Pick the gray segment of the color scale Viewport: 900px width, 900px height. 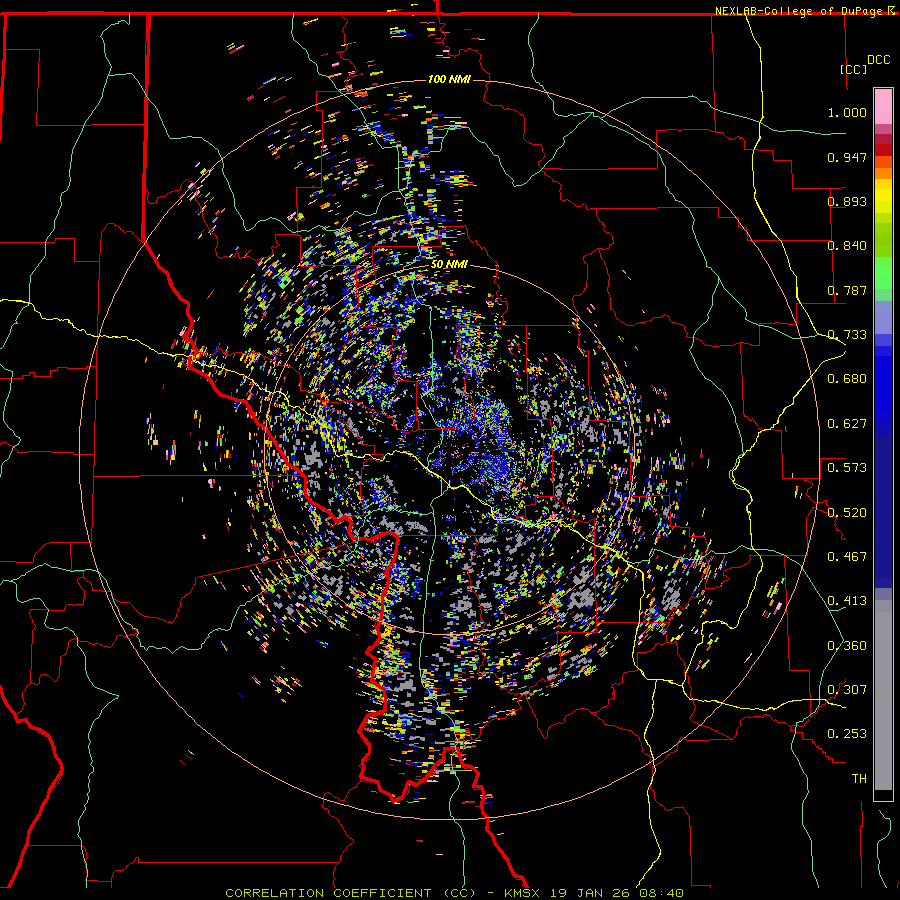click(x=883, y=697)
